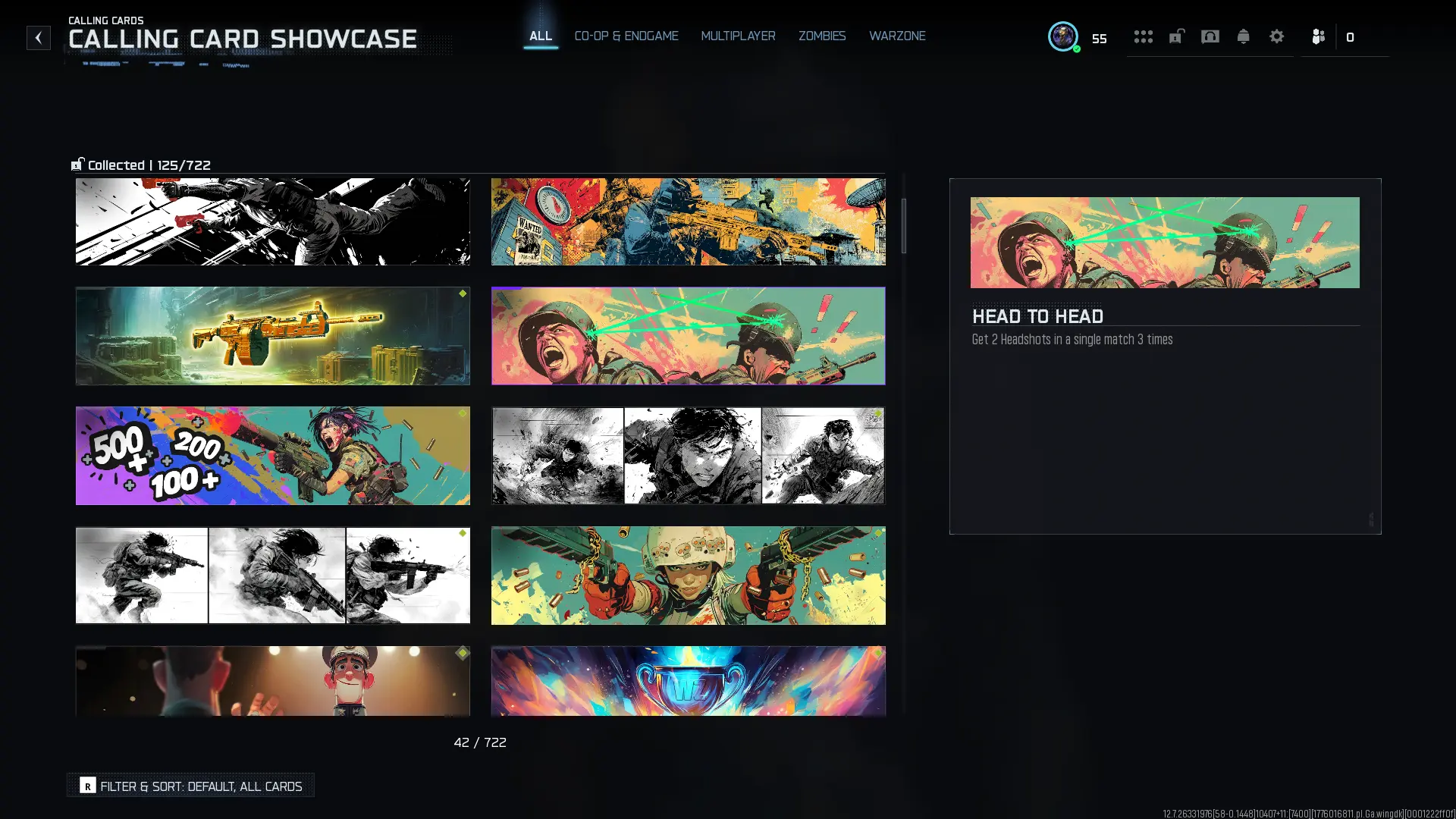
Task: Open the Warzone tab
Action: tap(896, 36)
